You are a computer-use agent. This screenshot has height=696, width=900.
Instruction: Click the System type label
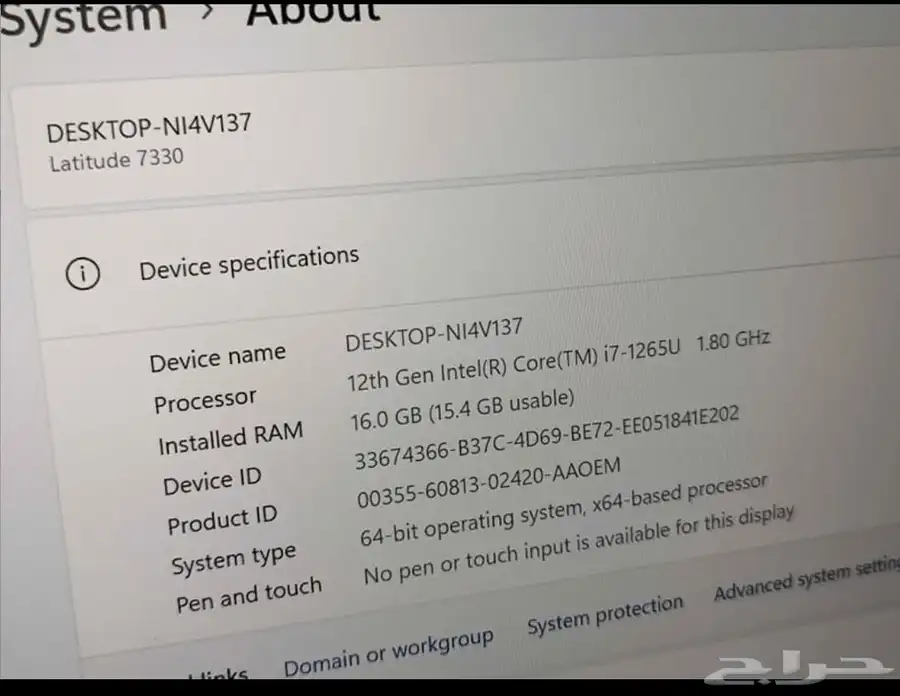click(x=234, y=559)
